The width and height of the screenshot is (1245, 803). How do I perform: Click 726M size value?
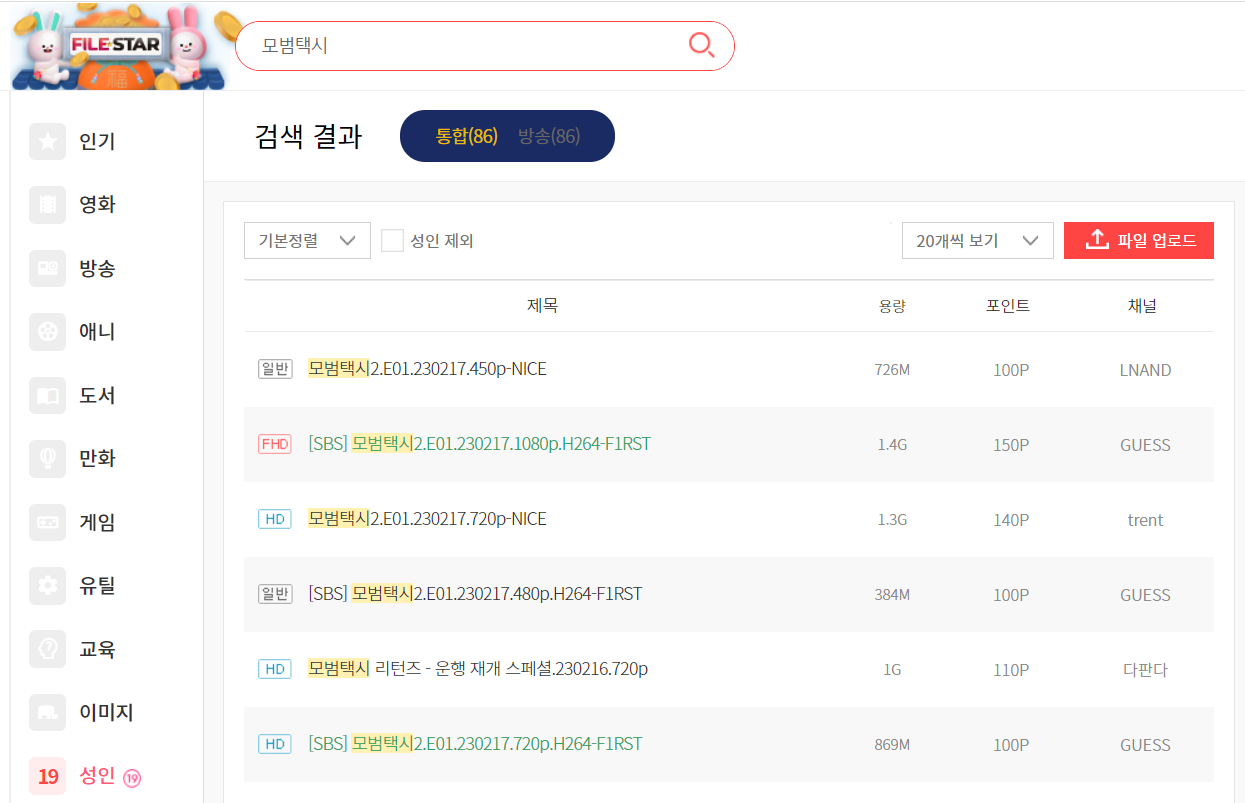(892, 370)
